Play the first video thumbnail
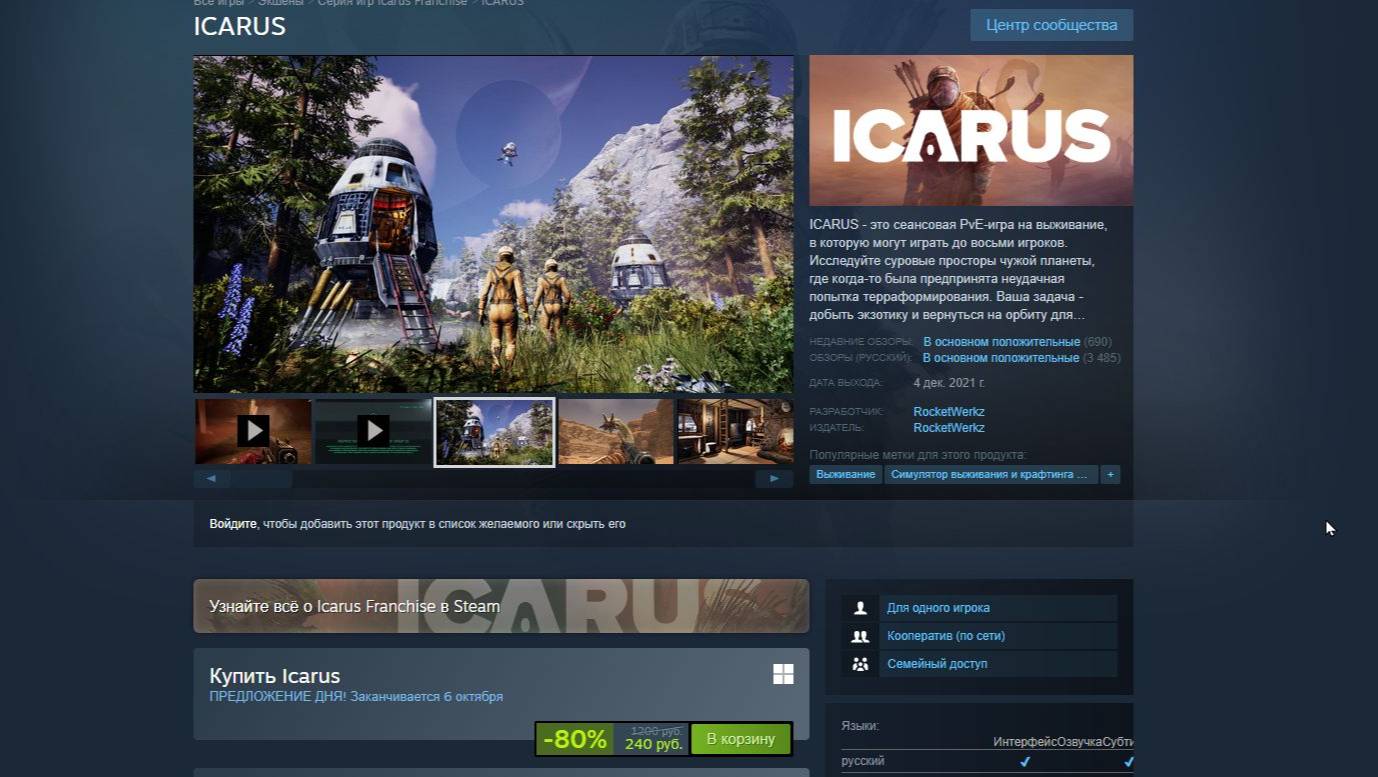Image resolution: width=1378 pixels, height=777 pixels. [x=253, y=431]
